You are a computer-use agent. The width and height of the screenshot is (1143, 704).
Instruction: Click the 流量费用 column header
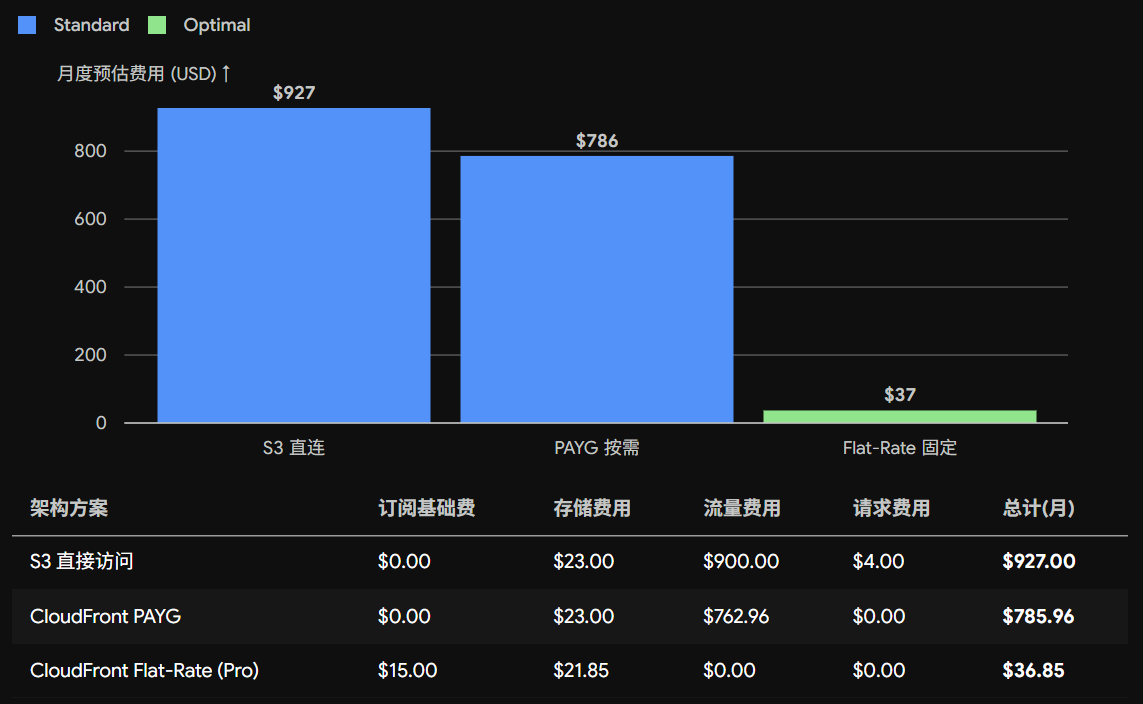742,508
